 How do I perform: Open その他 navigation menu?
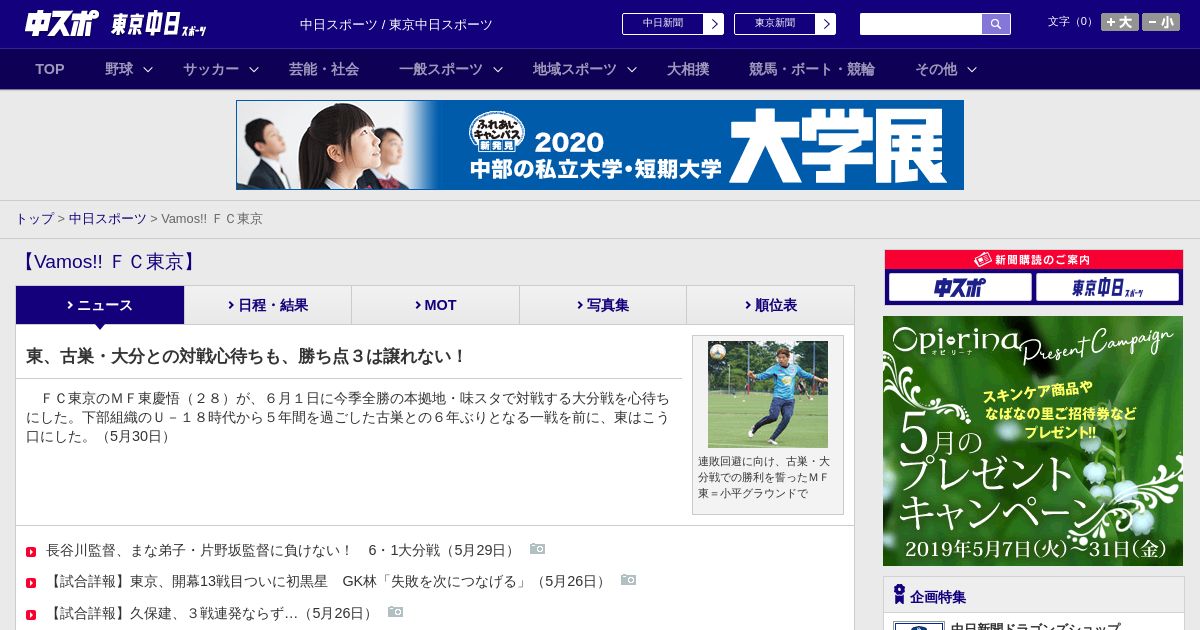coord(936,69)
